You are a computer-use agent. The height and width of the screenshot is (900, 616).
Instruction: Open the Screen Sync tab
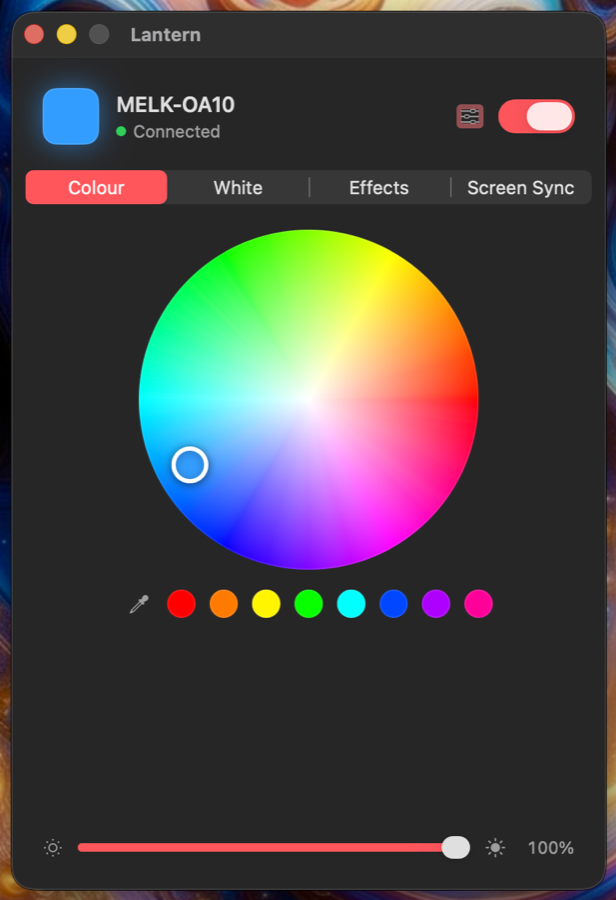[521, 187]
